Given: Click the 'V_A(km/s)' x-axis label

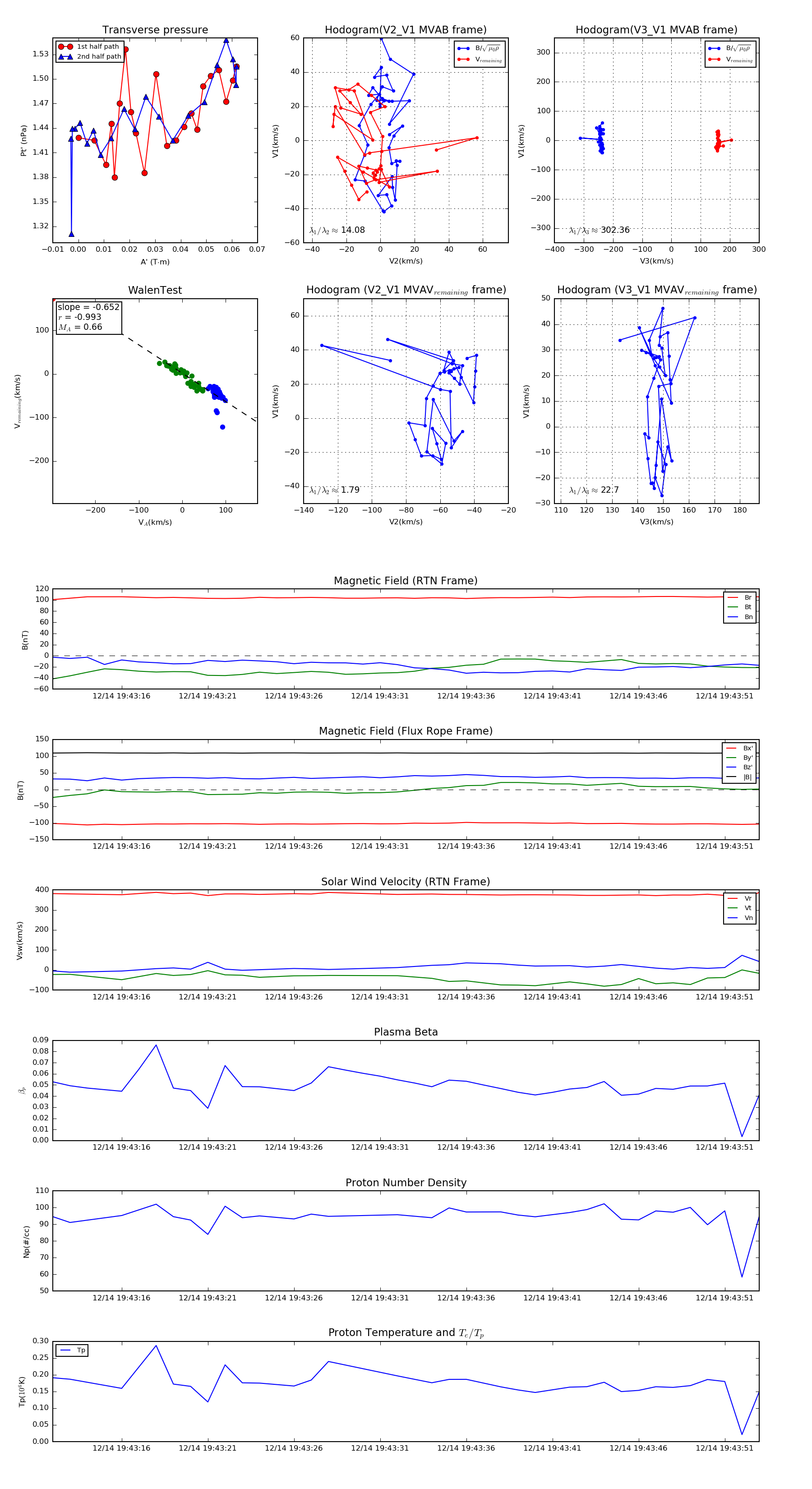Looking at the screenshot, I should tap(155, 522).
